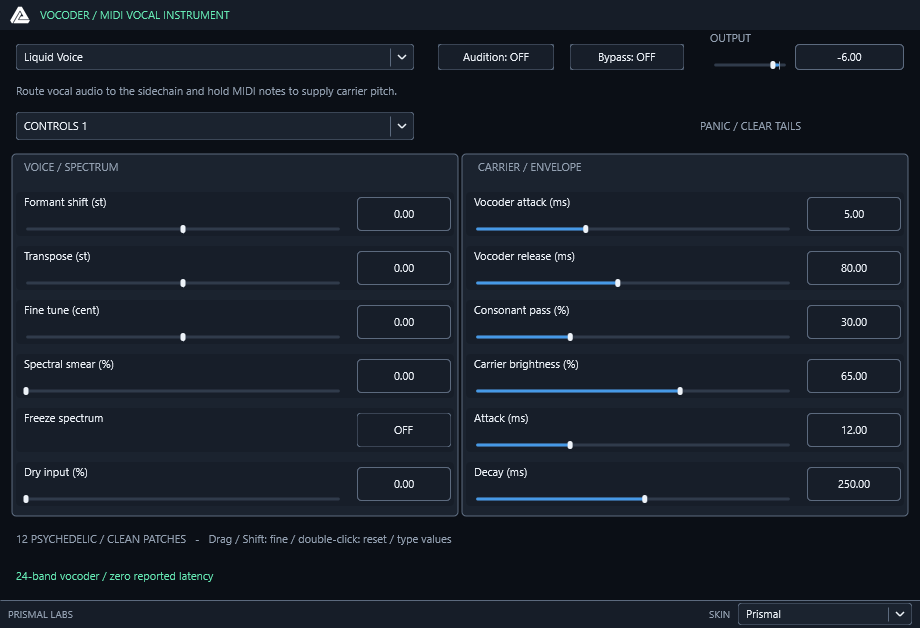Click the Fine tune slider handle

(x=183, y=337)
